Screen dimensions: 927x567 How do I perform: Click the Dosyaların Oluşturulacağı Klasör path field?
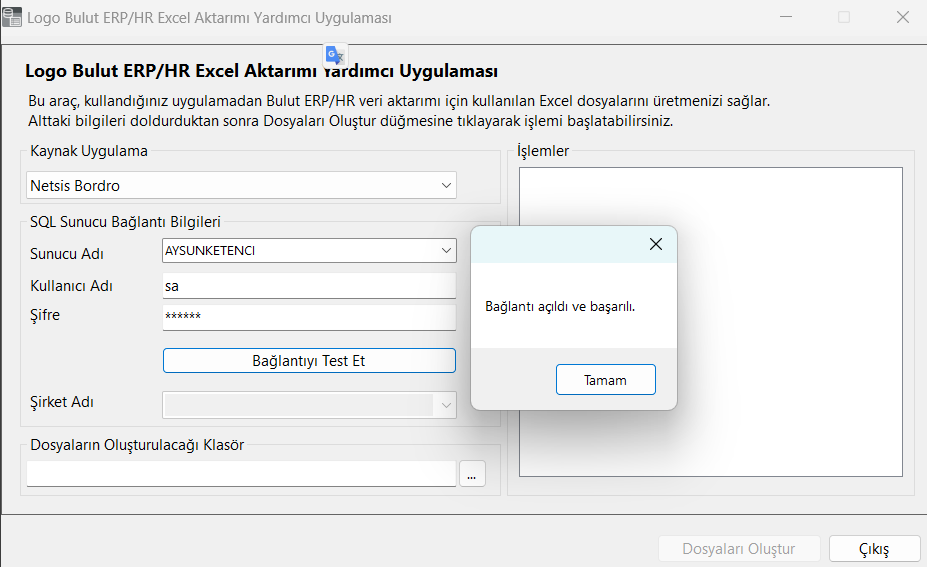(241, 474)
